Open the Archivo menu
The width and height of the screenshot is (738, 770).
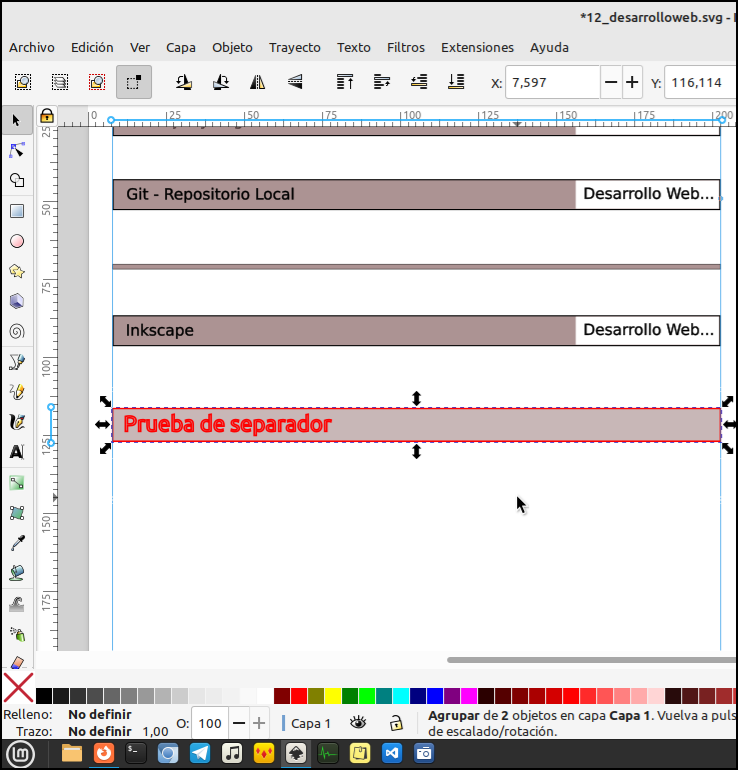[x=32, y=48]
